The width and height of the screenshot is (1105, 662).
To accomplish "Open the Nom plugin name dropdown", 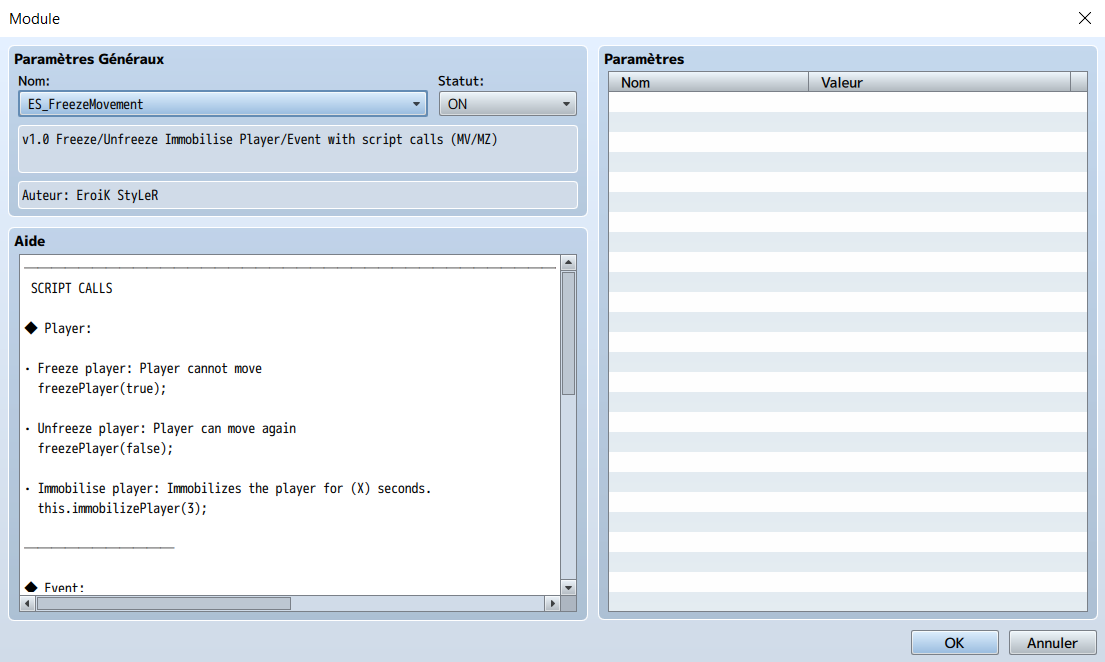I will click(x=222, y=104).
